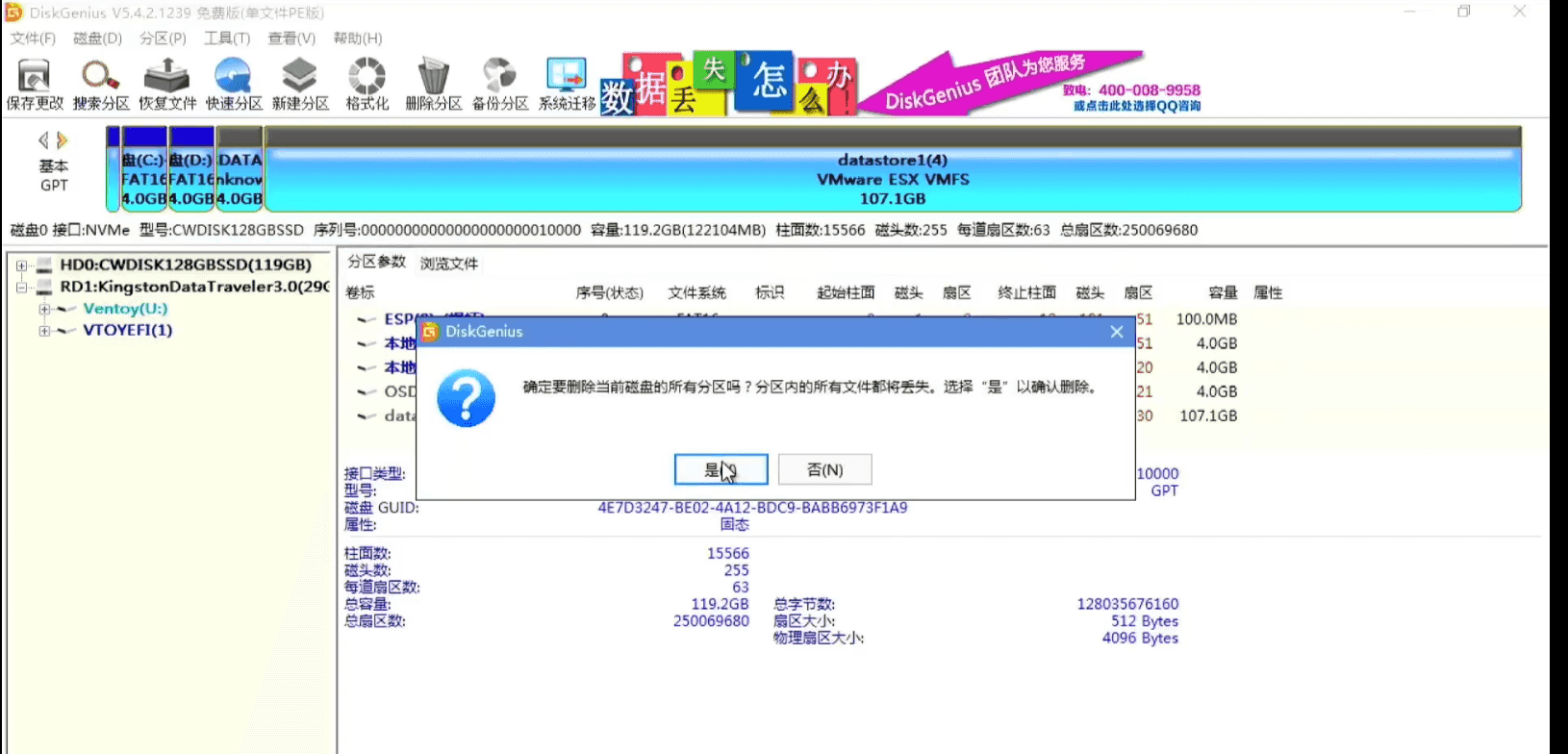The width and height of the screenshot is (1568, 754).
Task: Expand the Ventoy(U:) tree node
Action: pyautogui.click(x=44, y=310)
